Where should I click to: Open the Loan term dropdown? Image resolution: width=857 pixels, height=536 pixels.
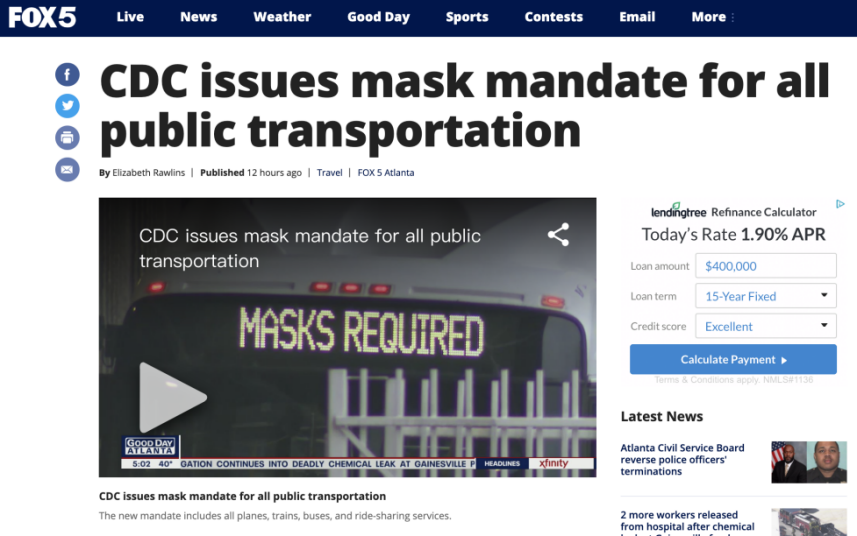pos(766,296)
